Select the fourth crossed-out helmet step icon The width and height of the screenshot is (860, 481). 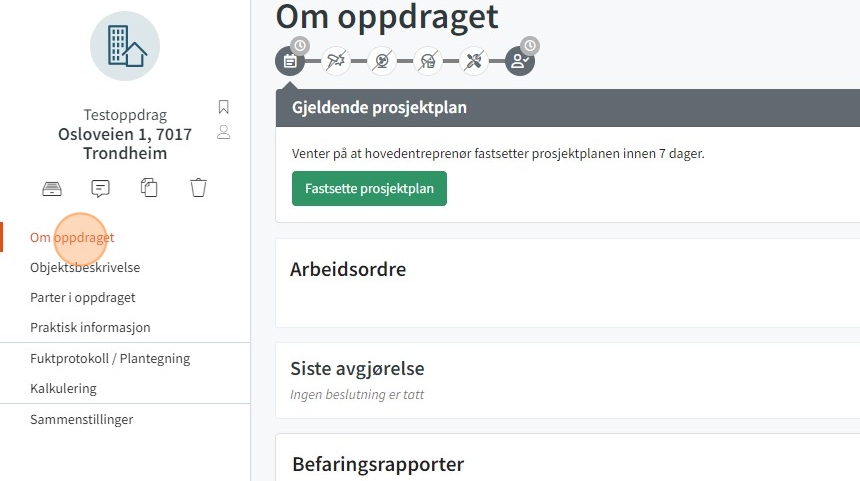coord(428,61)
